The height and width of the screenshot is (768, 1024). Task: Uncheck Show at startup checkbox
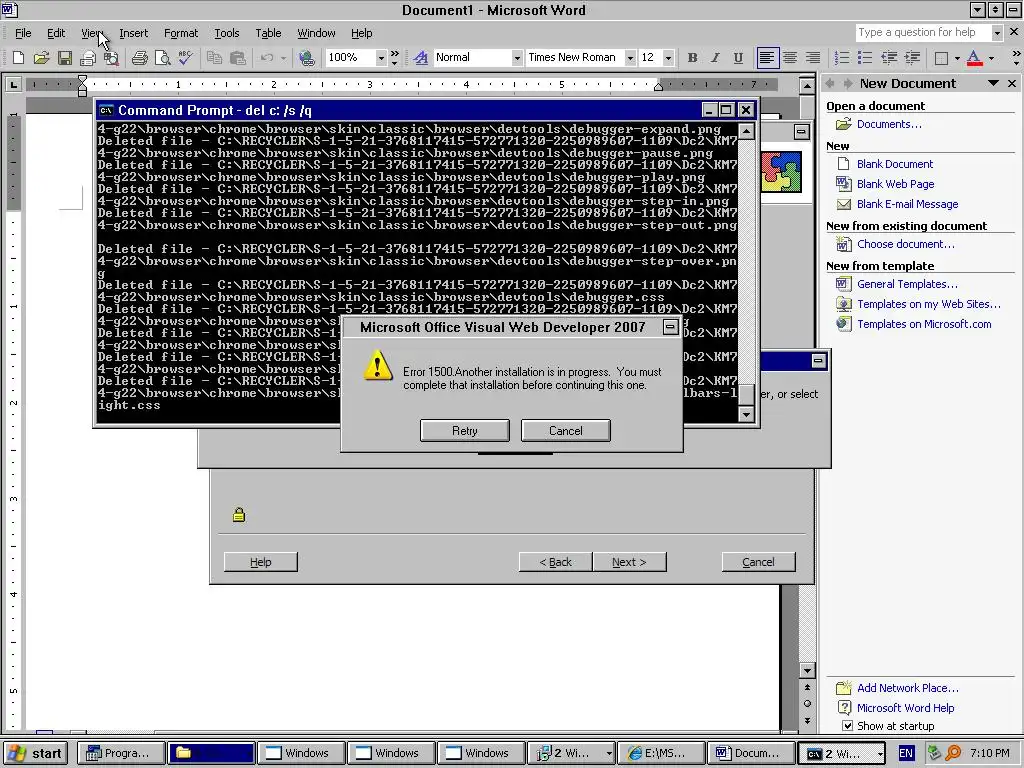coord(847,726)
